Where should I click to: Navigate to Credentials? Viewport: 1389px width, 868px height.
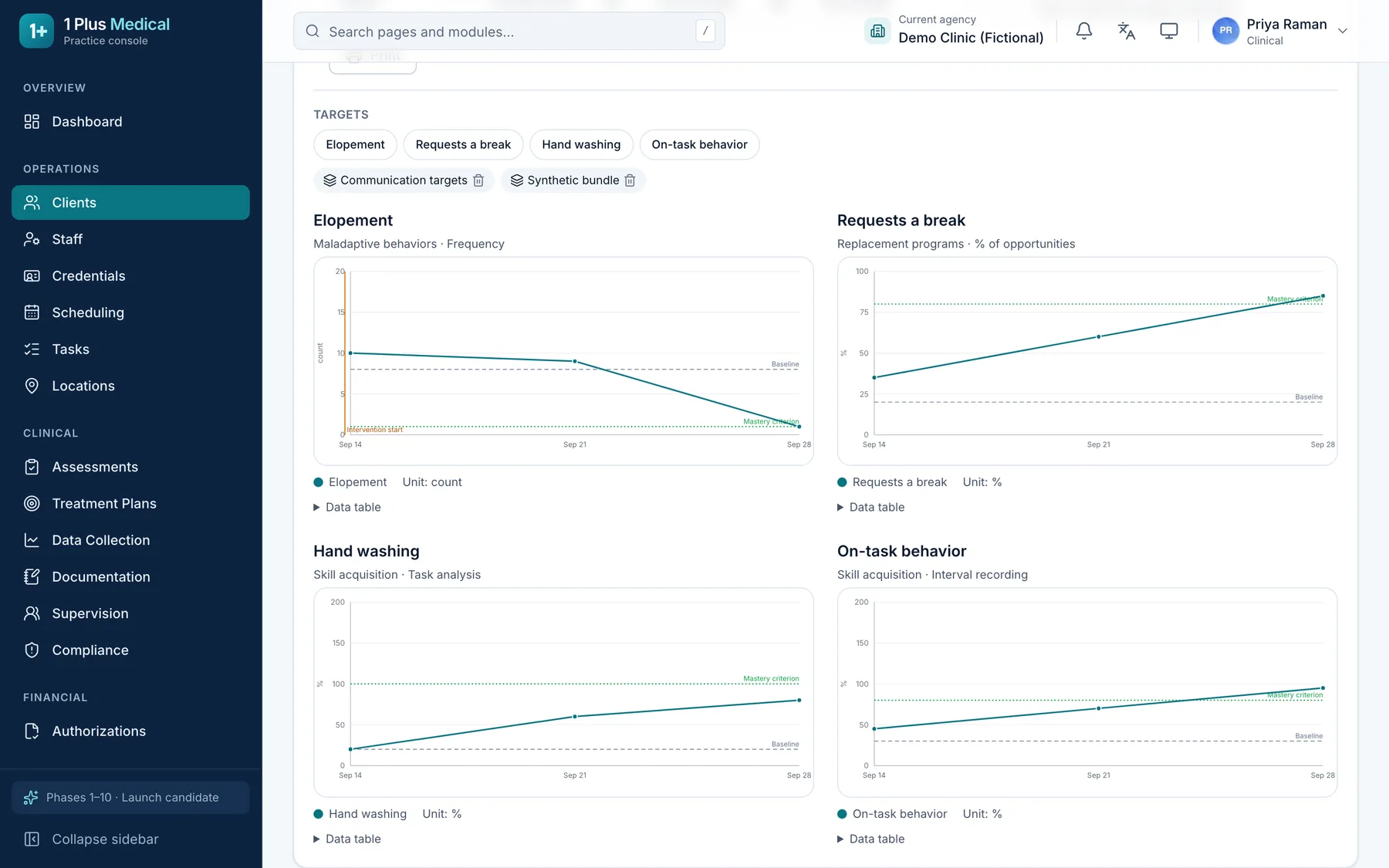[130, 276]
